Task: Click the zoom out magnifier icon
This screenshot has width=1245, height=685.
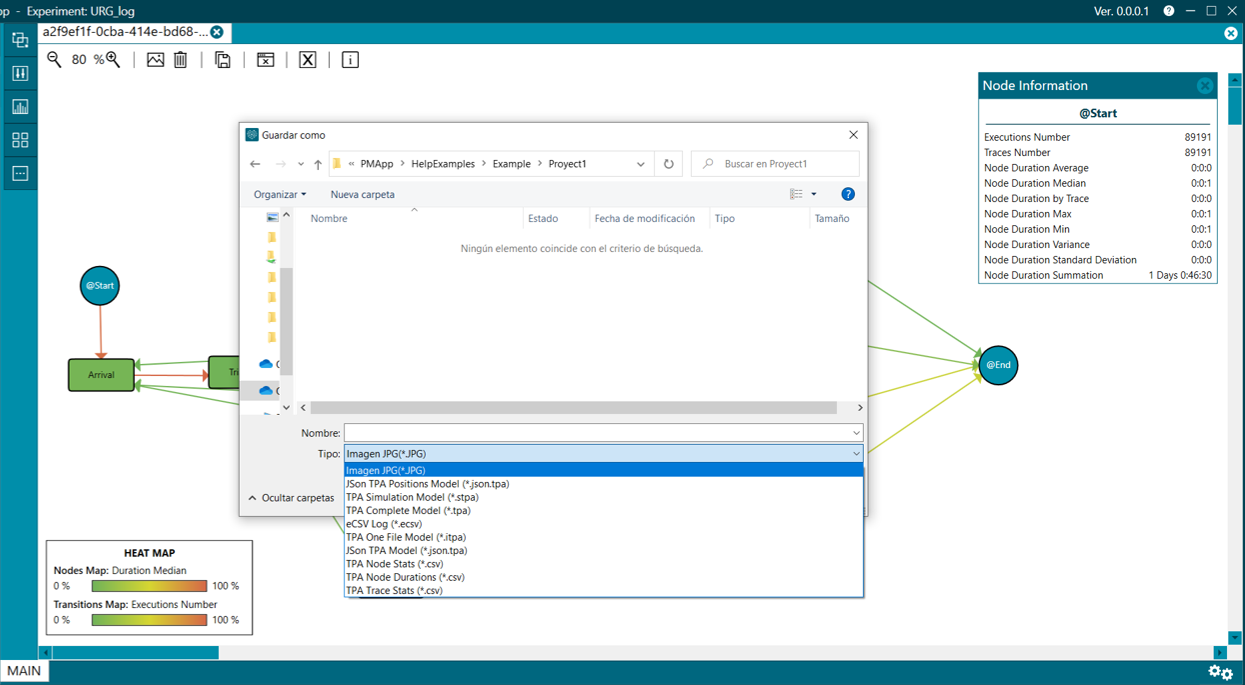Action: click(x=54, y=60)
